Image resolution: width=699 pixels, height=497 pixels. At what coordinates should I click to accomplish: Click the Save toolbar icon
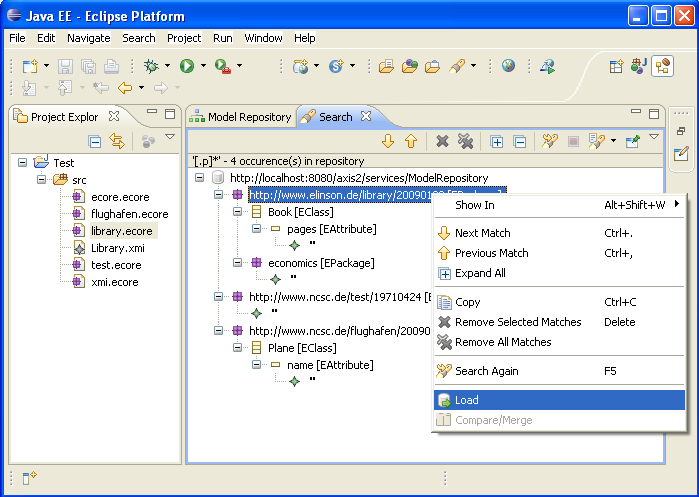(65, 66)
